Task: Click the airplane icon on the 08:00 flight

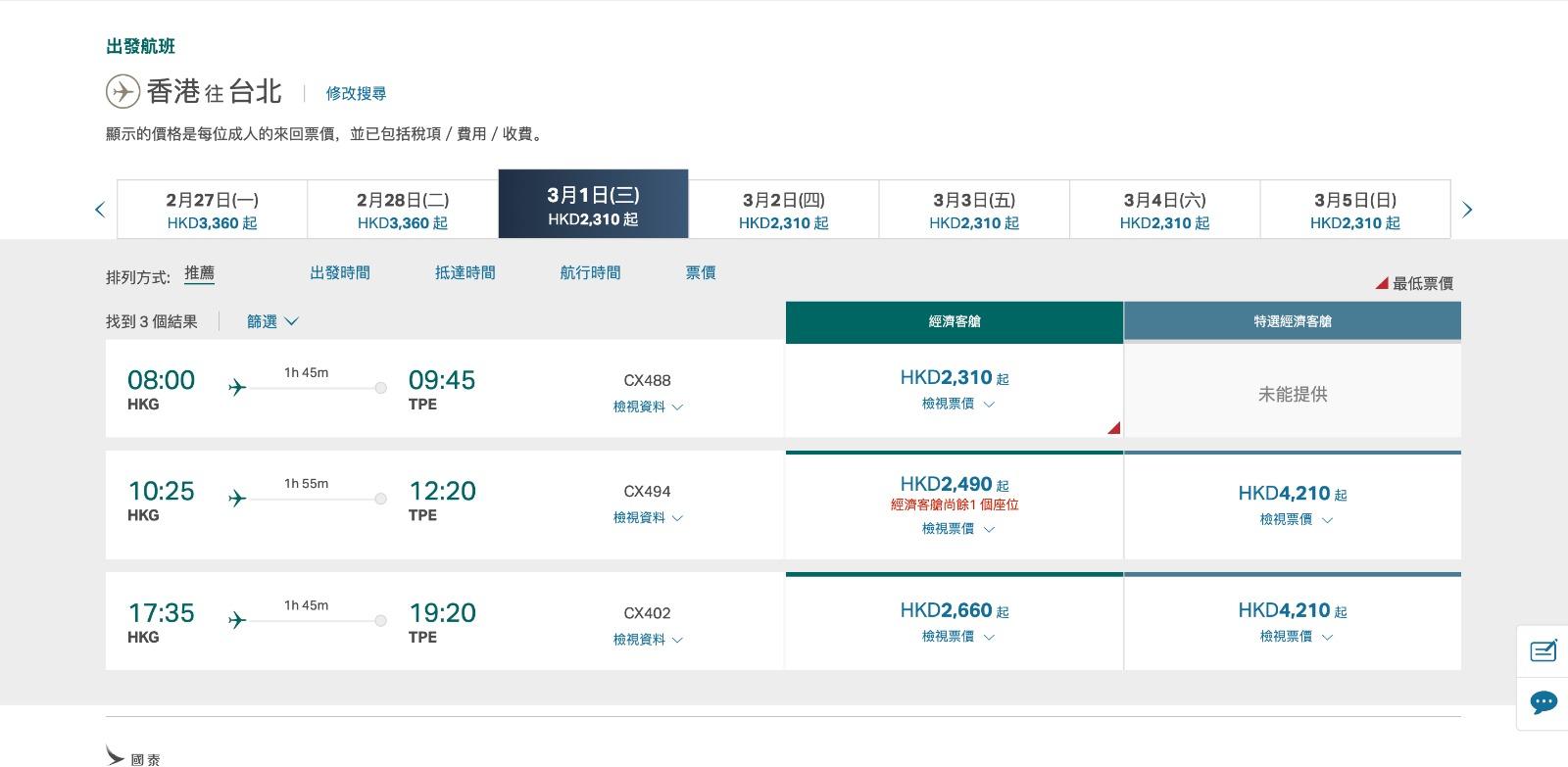Action: (236, 388)
